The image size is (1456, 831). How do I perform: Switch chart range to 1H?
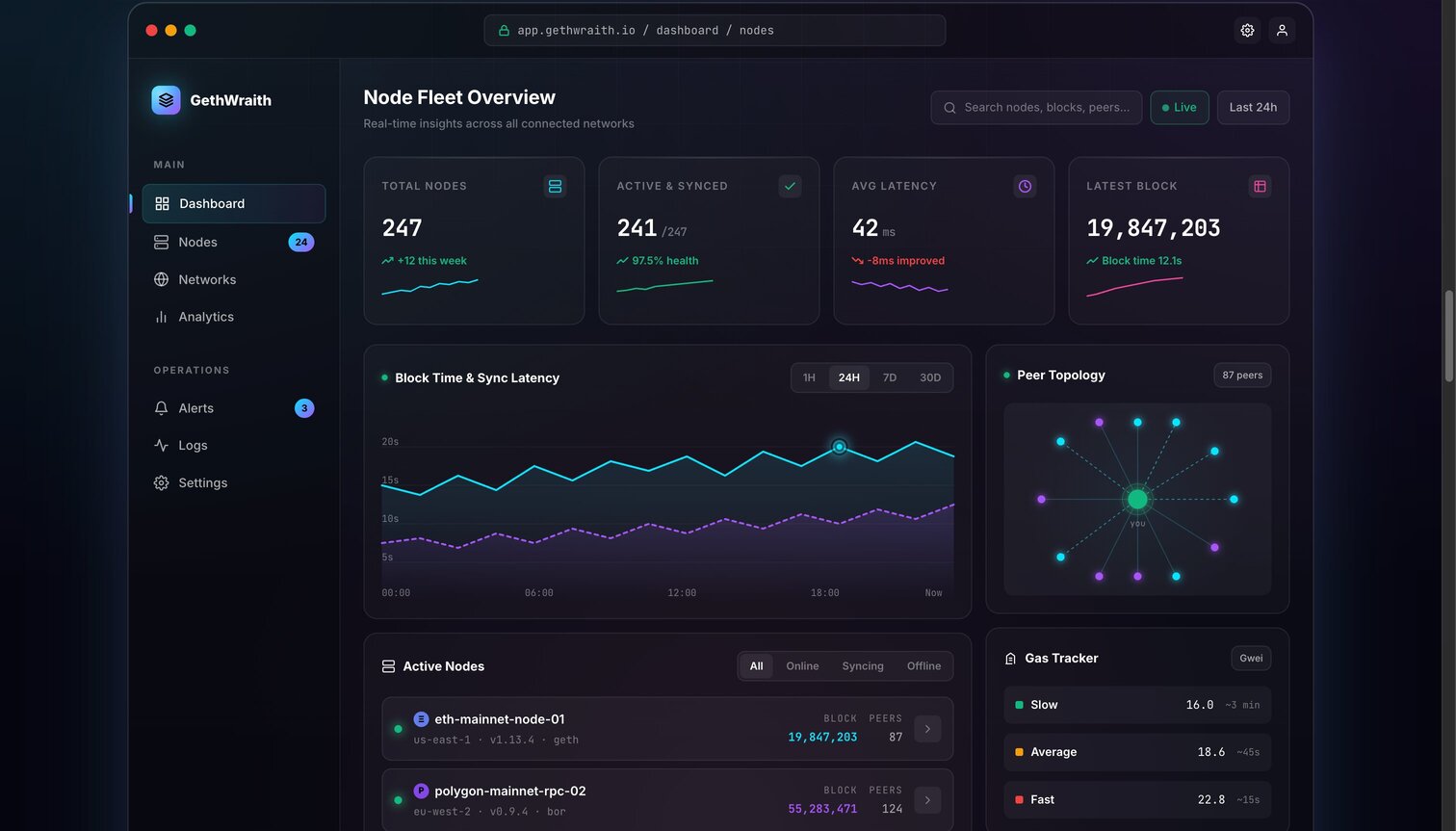tap(809, 377)
